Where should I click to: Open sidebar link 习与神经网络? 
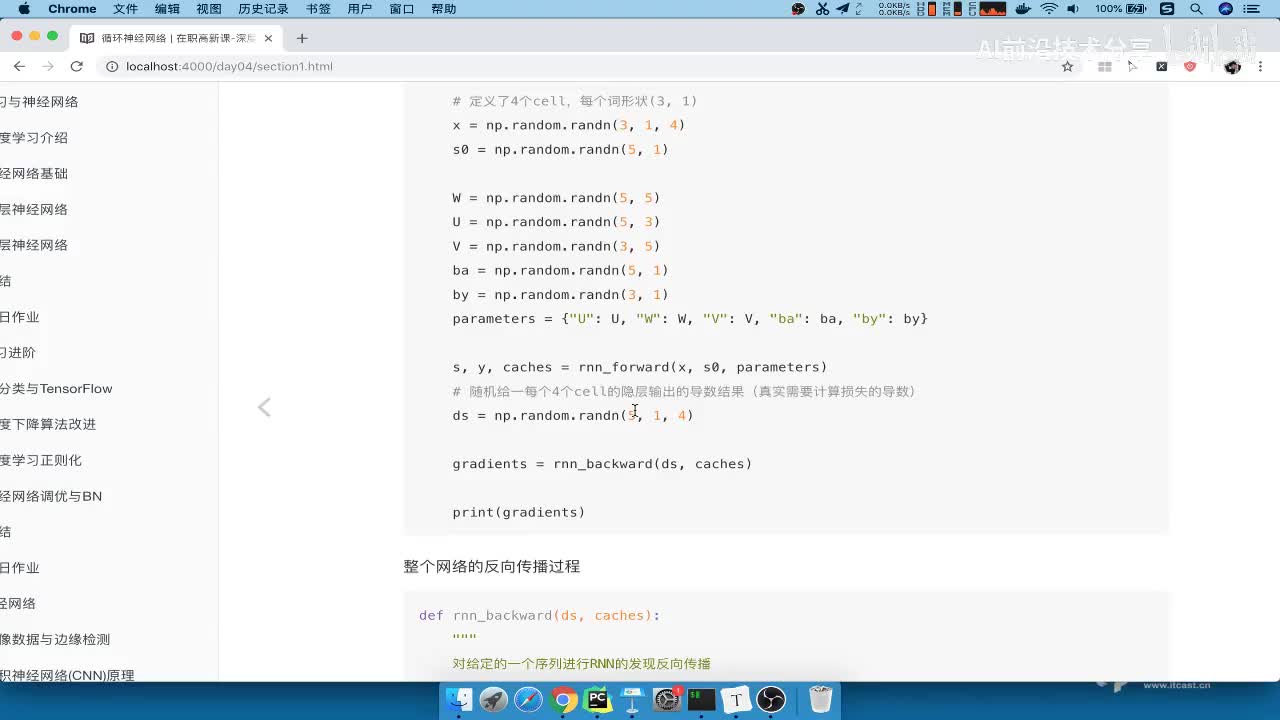[x=39, y=102]
